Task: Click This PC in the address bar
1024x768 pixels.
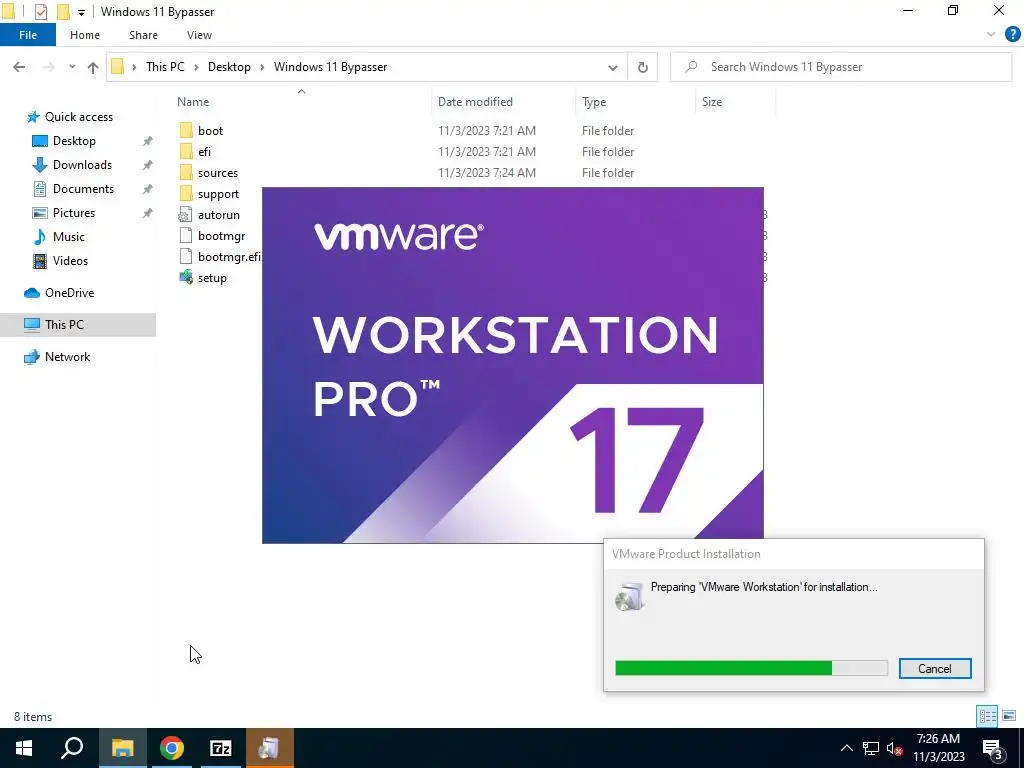Action: 165,67
